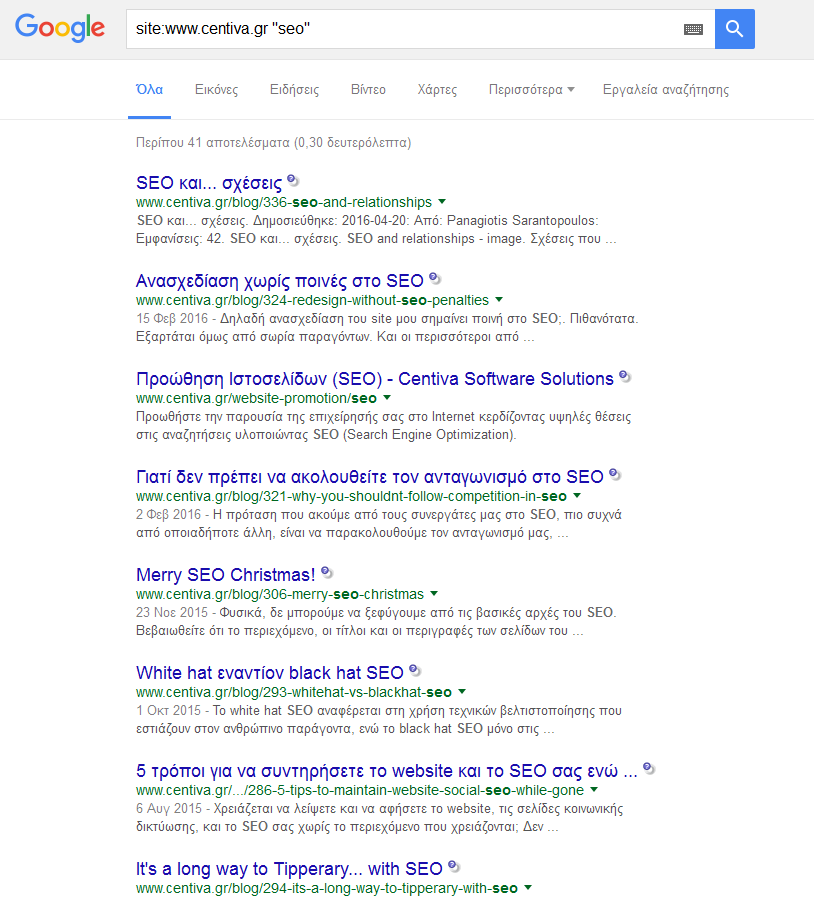Click the '6 Αυγ 2015' date snippet
Viewport: 814px width, 898px height.
169,809
